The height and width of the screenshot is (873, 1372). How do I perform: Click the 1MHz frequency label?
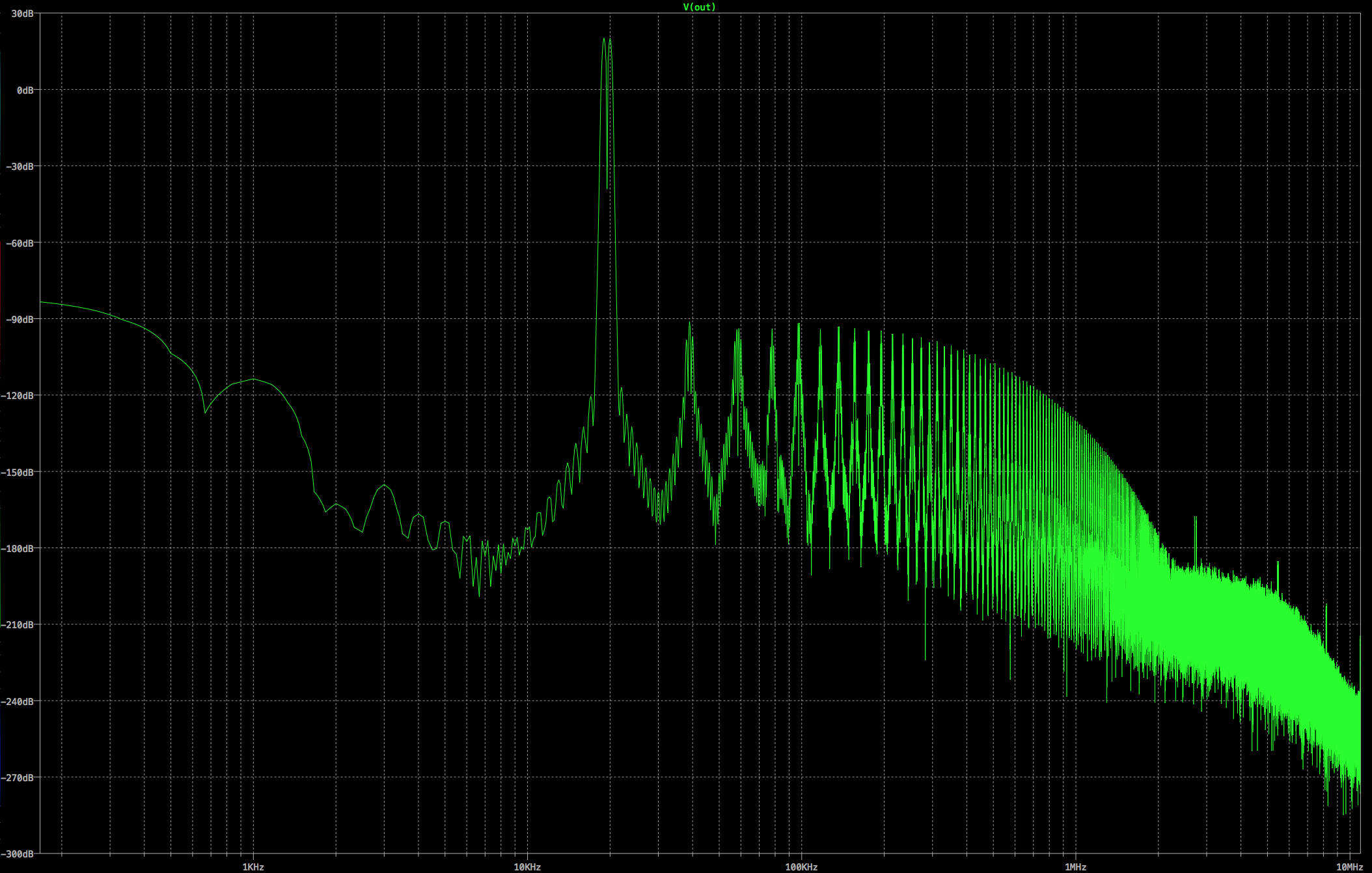pyautogui.click(x=1076, y=867)
